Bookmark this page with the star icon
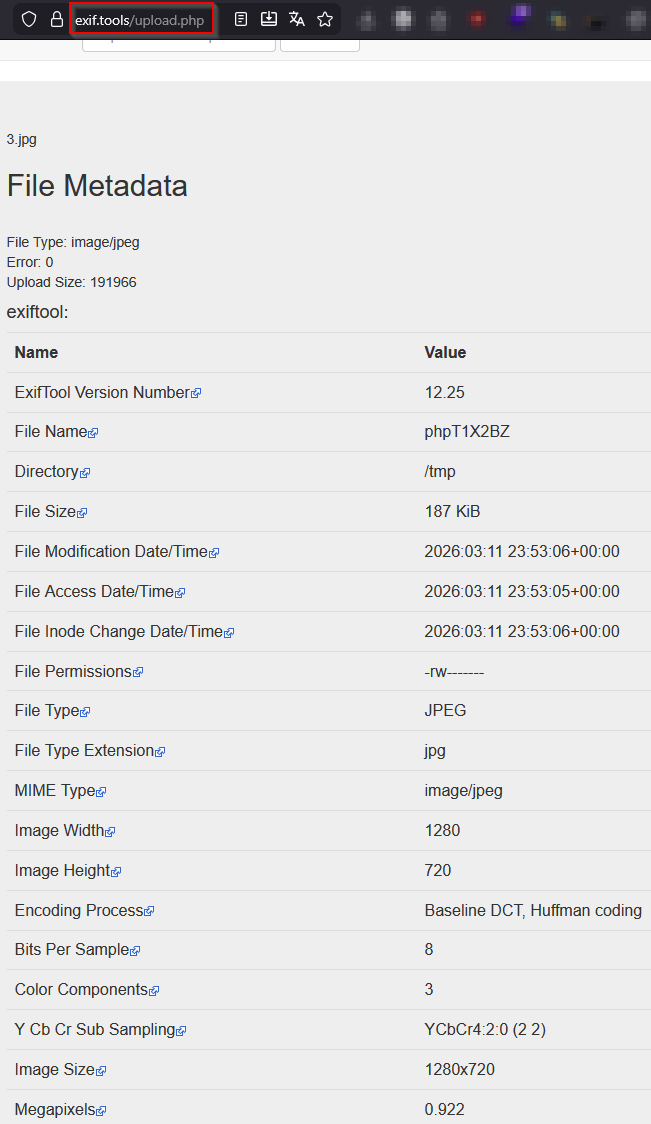The height and width of the screenshot is (1124, 651). [324, 19]
